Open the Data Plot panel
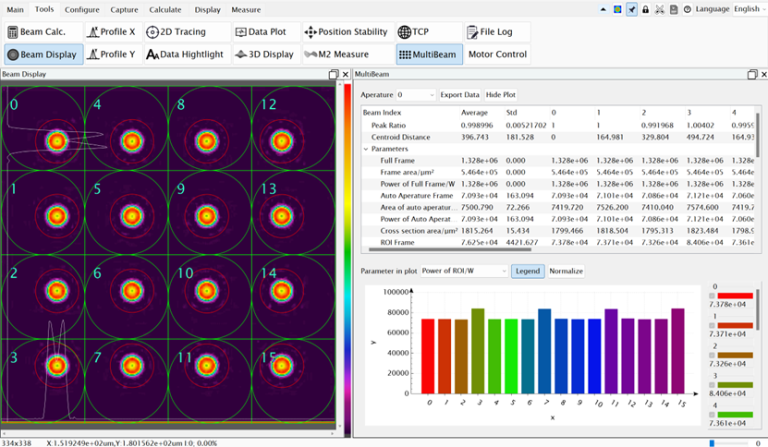768x447 pixels. coord(265,32)
